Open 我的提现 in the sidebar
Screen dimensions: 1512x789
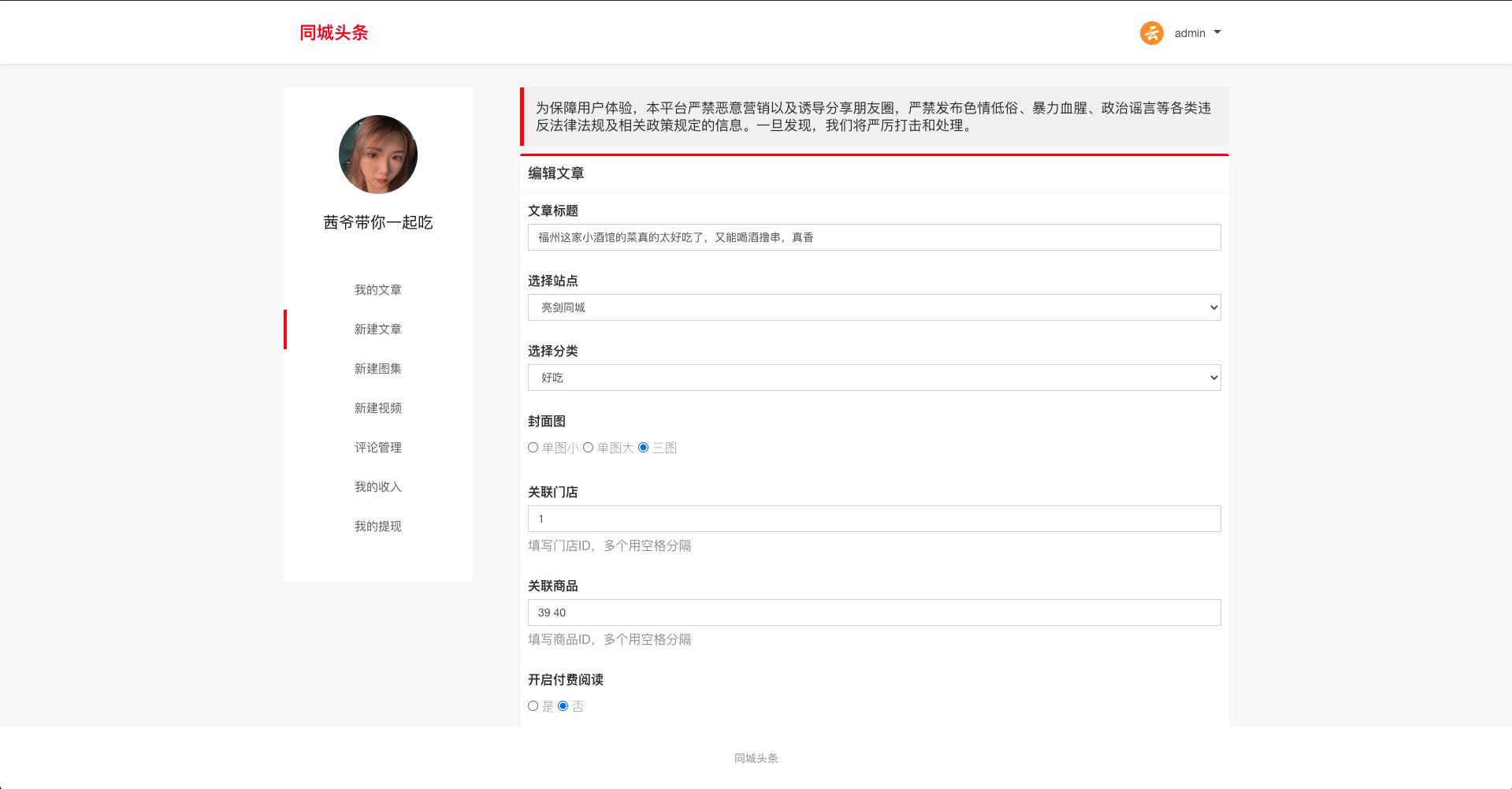378,527
